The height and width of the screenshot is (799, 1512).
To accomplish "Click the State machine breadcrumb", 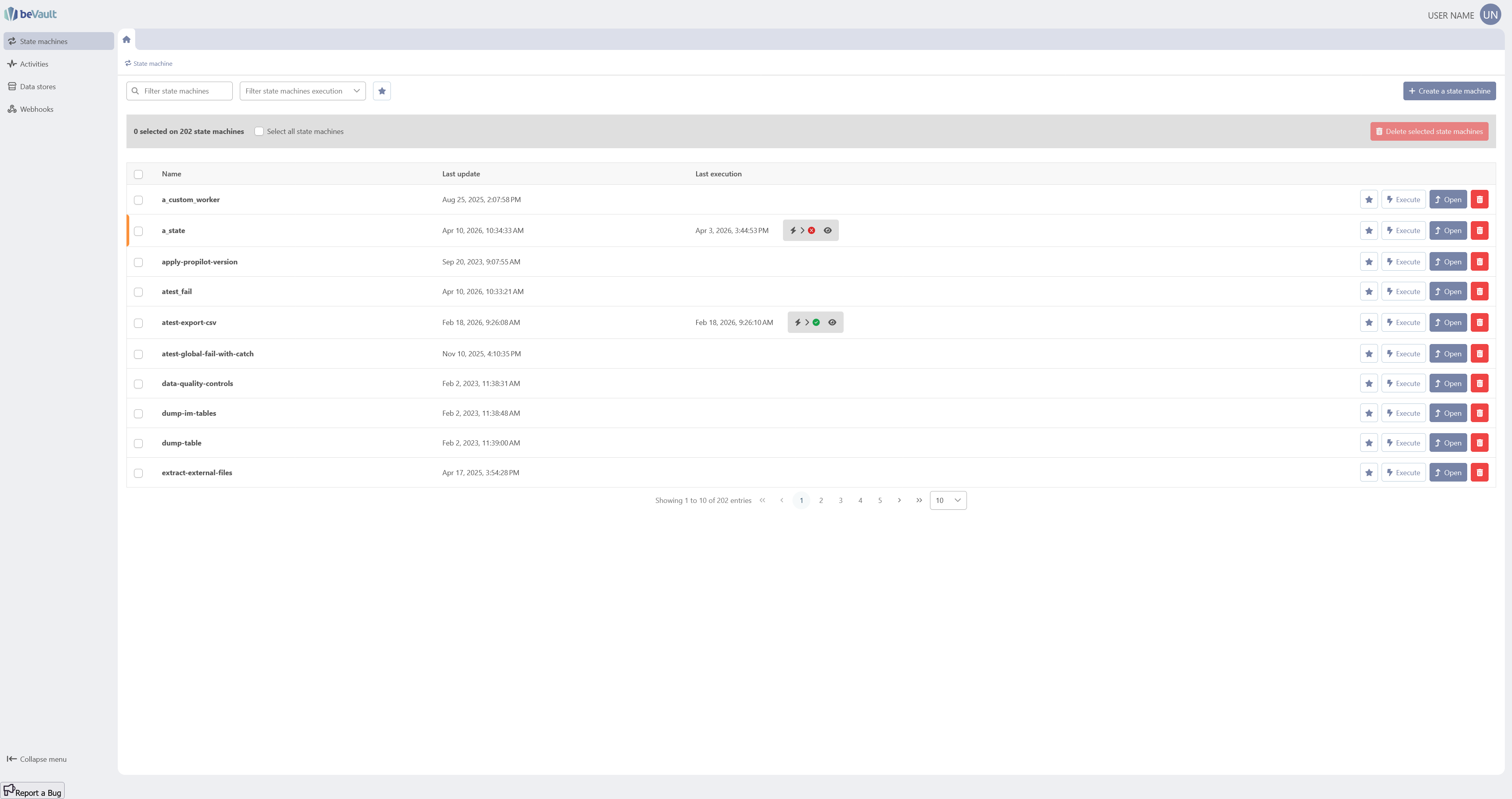I will 149,63.
